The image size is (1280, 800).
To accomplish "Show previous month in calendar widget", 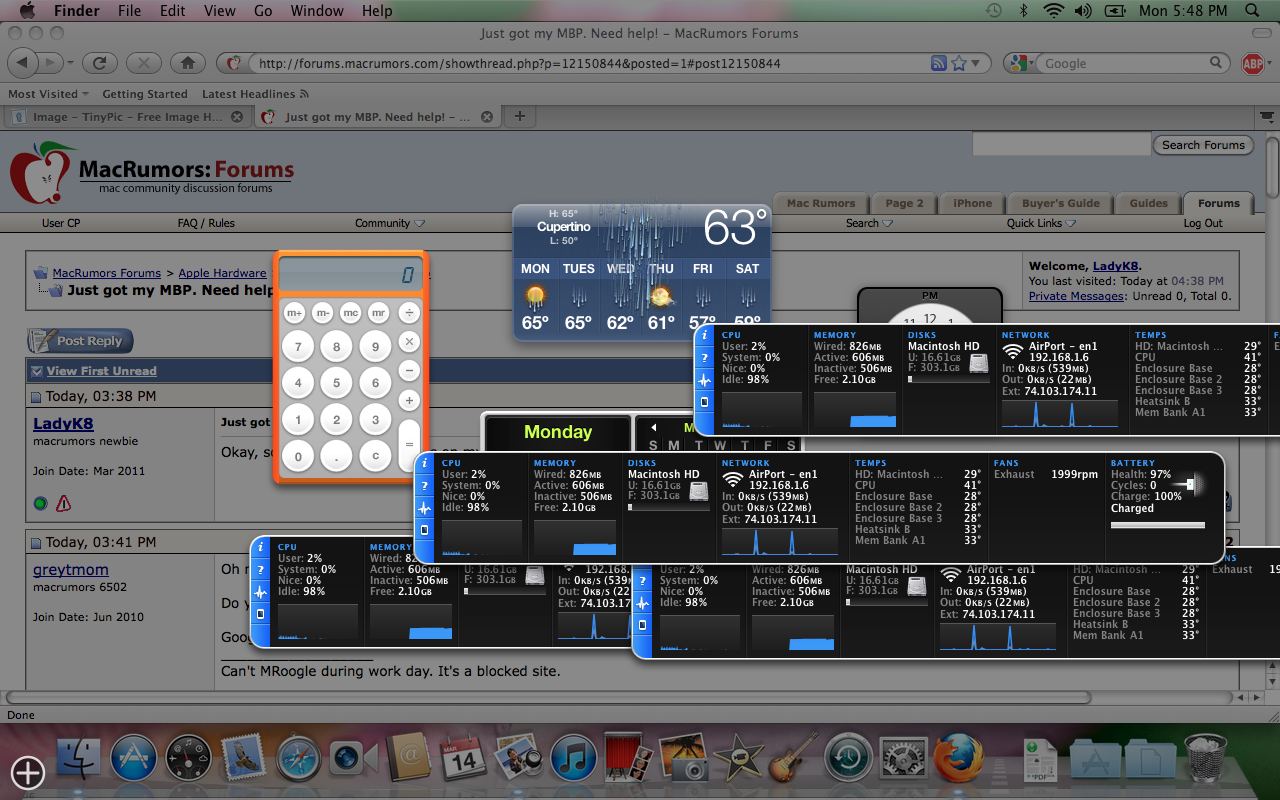I will (653, 428).
